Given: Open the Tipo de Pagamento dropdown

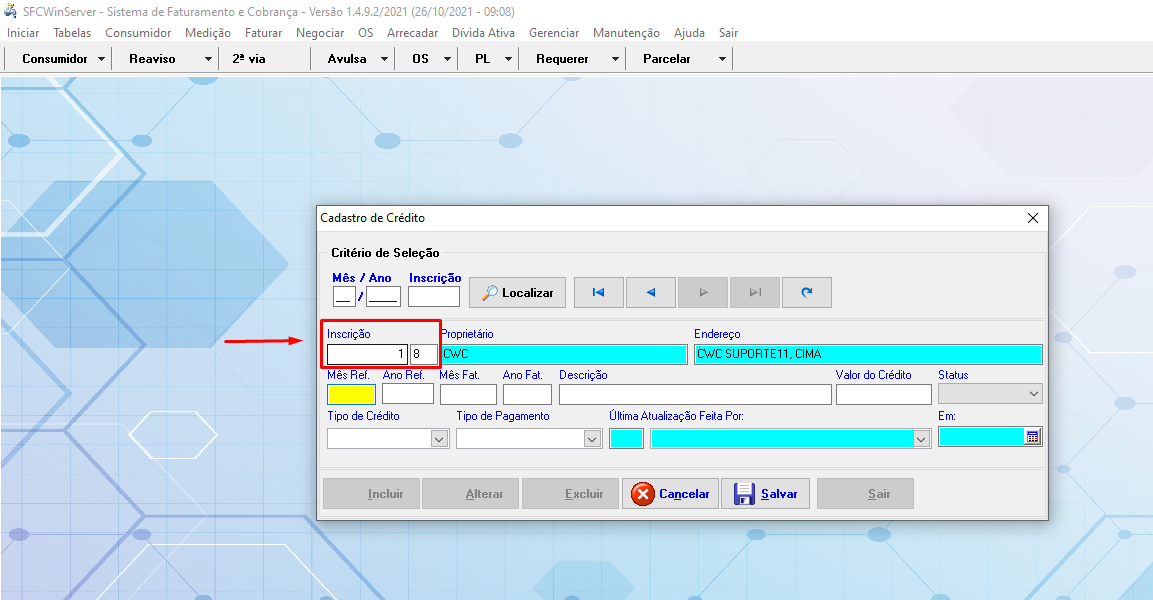Looking at the screenshot, I should [592, 438].
